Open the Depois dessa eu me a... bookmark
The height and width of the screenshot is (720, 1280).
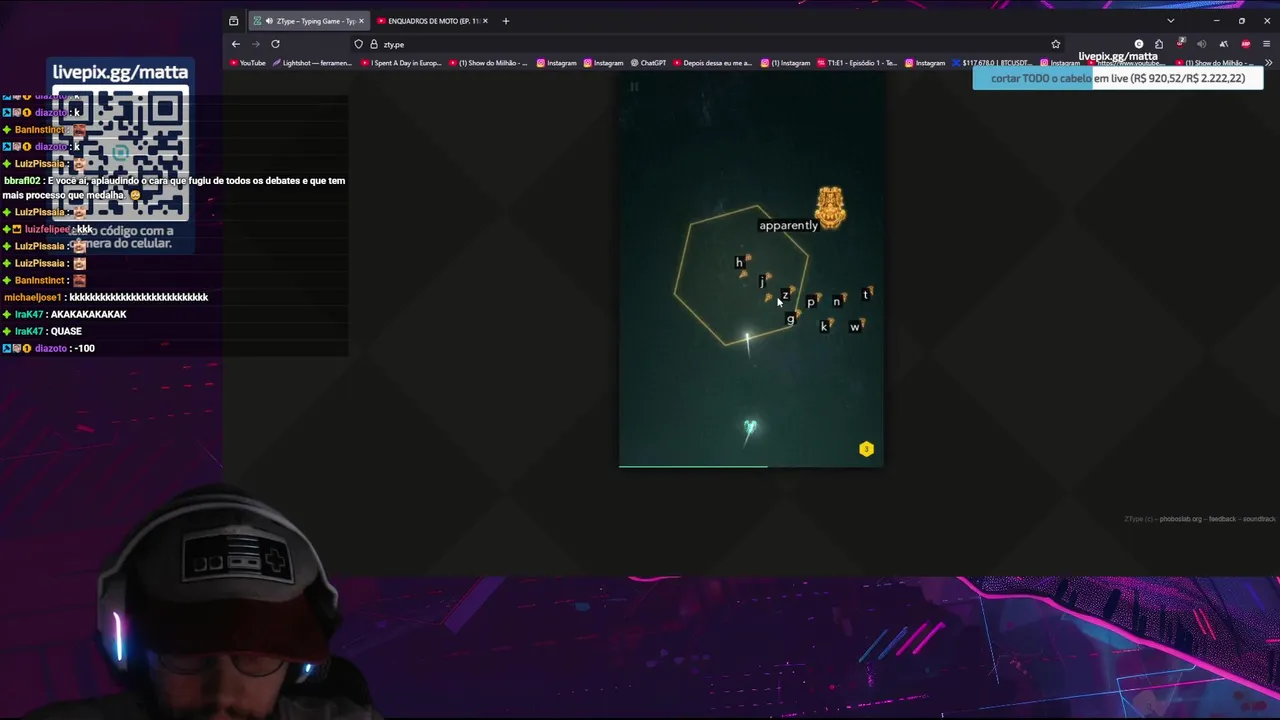(712, 63)
